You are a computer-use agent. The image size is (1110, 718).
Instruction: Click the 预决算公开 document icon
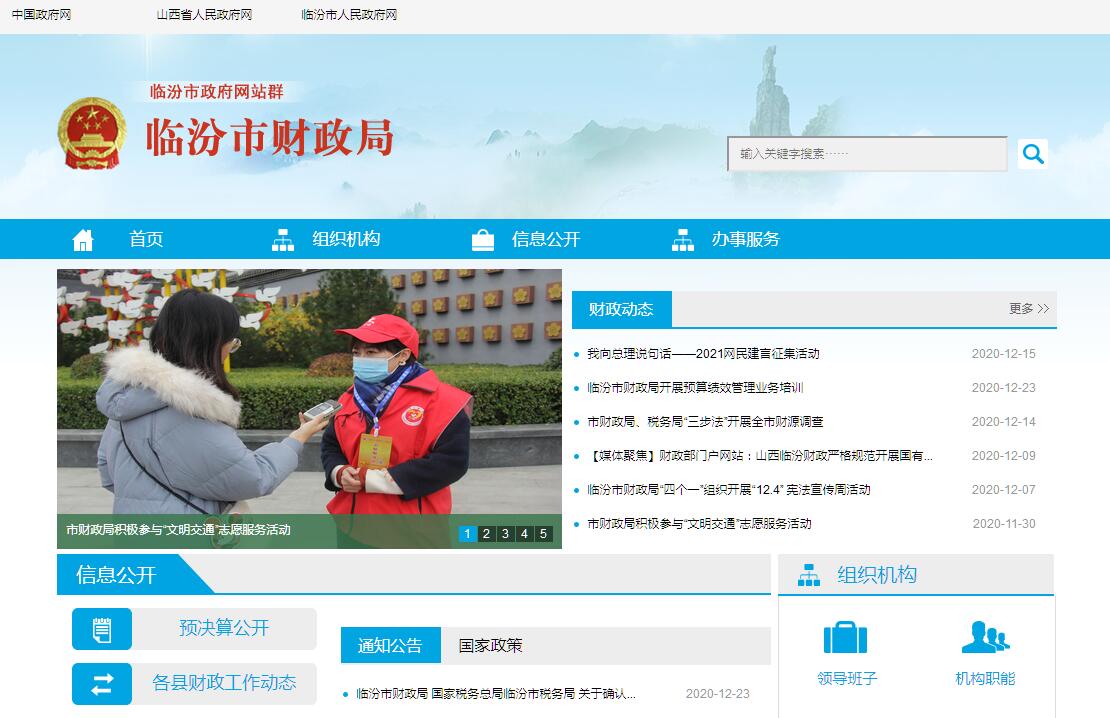coord(102,629)
